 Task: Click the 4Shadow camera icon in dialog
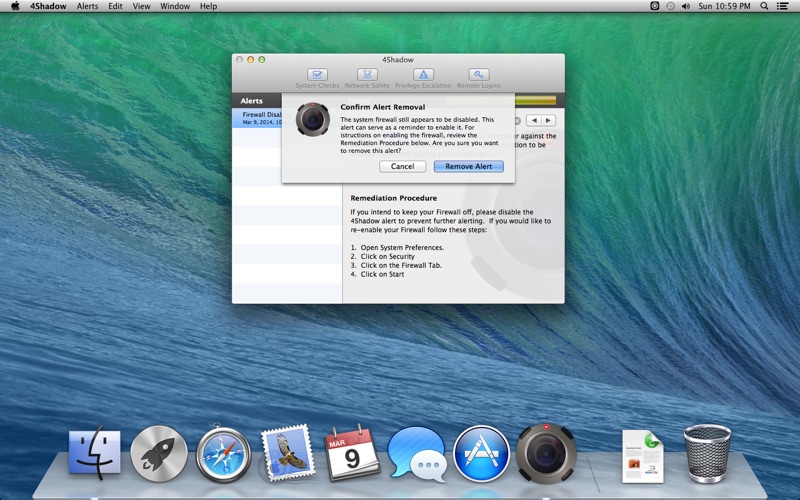312,119
